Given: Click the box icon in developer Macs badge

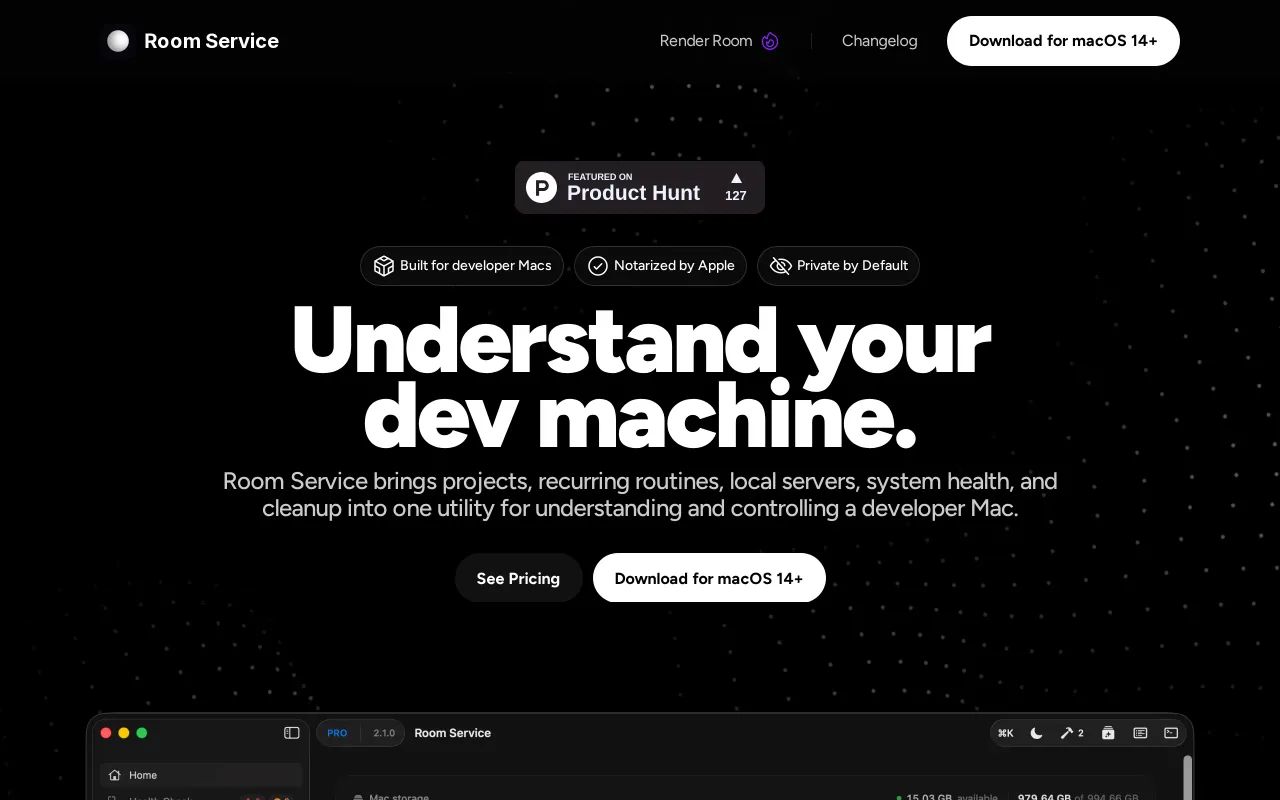Looking at the screenshot, I should (383, 266).
